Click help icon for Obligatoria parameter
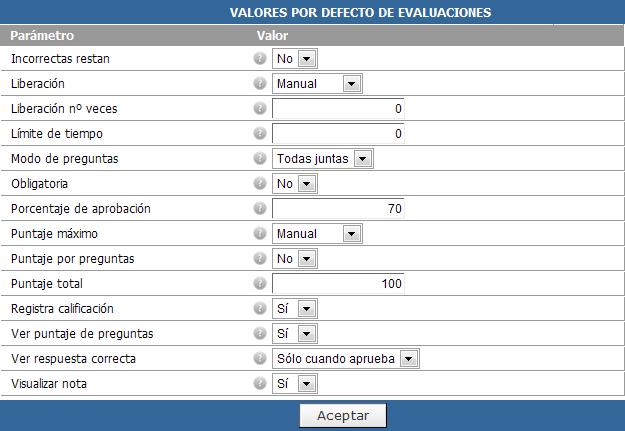625x431 pixels. [259, 184]
